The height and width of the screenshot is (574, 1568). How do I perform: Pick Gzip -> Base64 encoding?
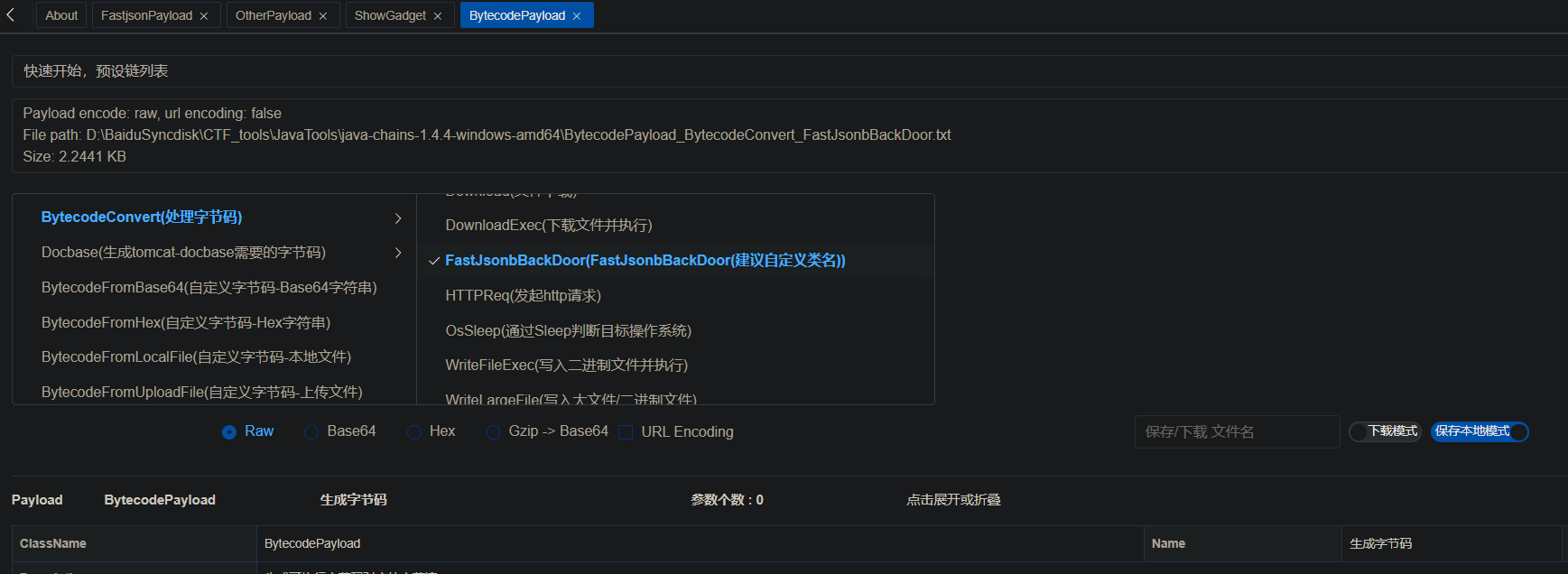tap(493, 432)
